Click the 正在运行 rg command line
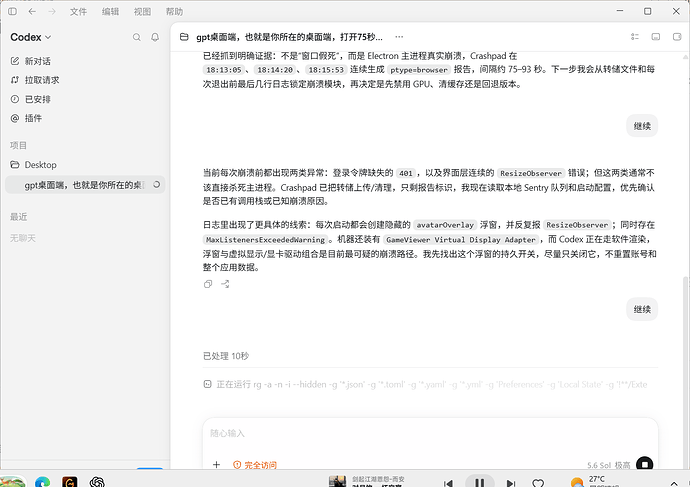This screenshot has height=487, width=690. [425, 384]
